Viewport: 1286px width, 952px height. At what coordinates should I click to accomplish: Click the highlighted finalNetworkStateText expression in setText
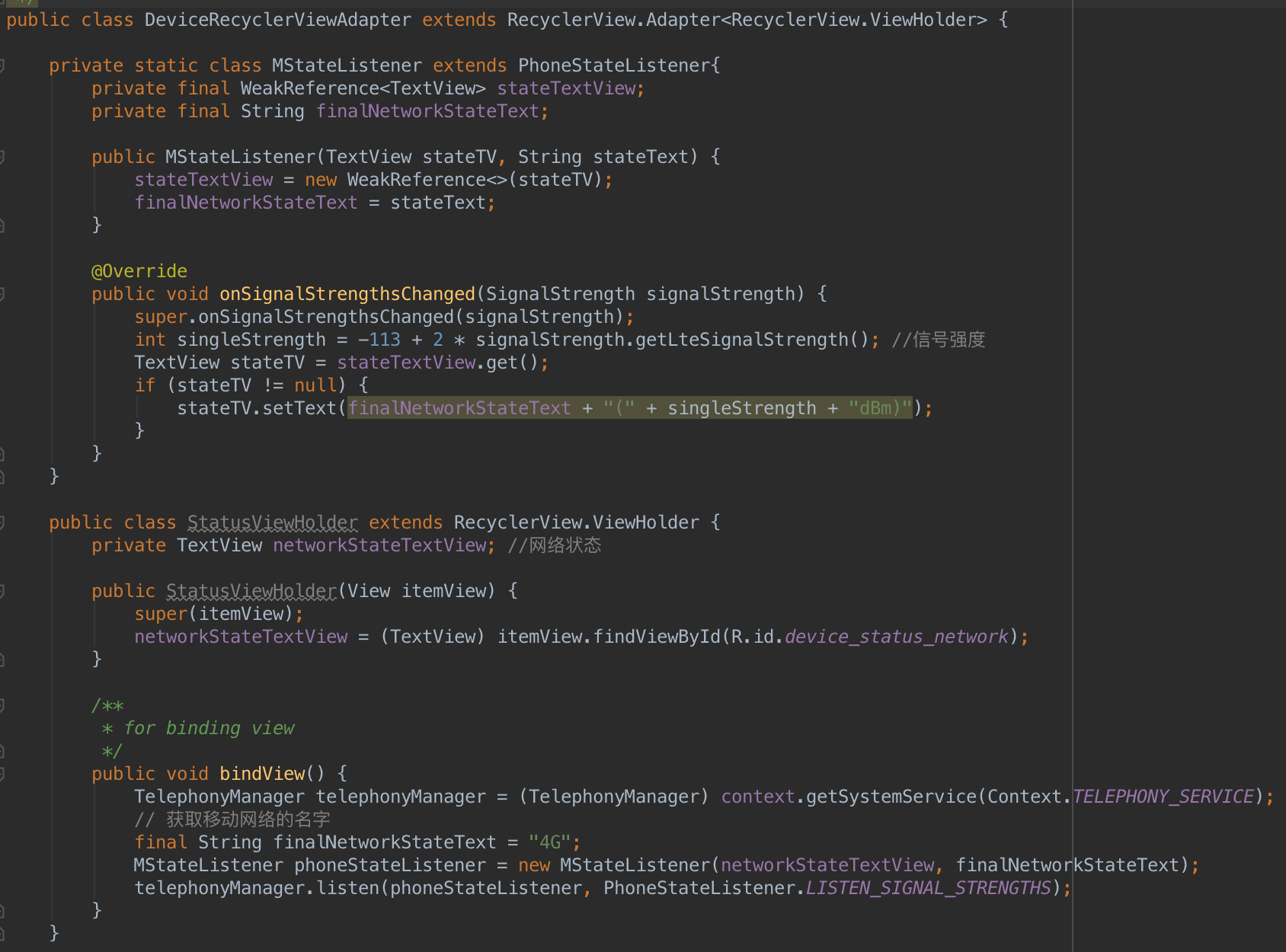629,408
